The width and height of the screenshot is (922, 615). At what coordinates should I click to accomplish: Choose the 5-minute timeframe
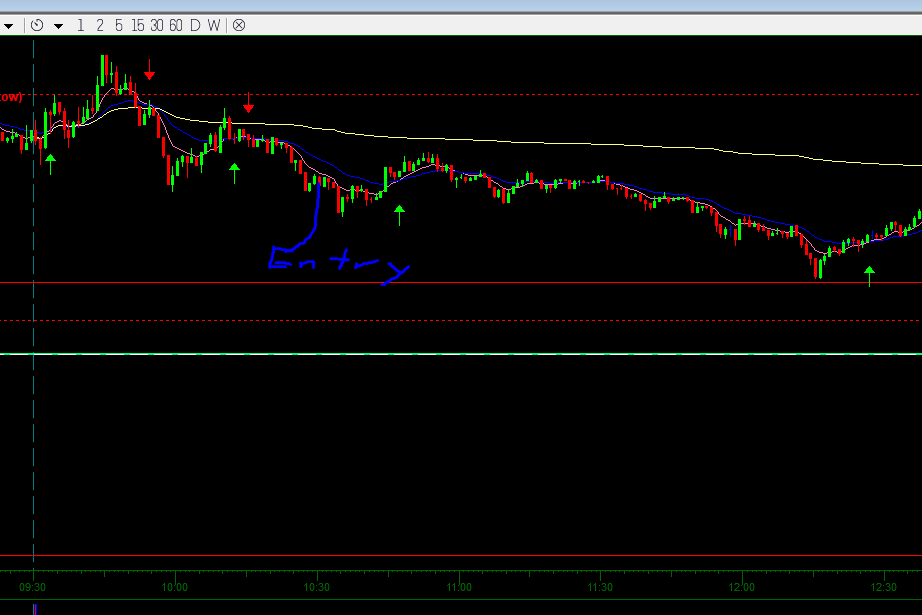tap(118, 25)
